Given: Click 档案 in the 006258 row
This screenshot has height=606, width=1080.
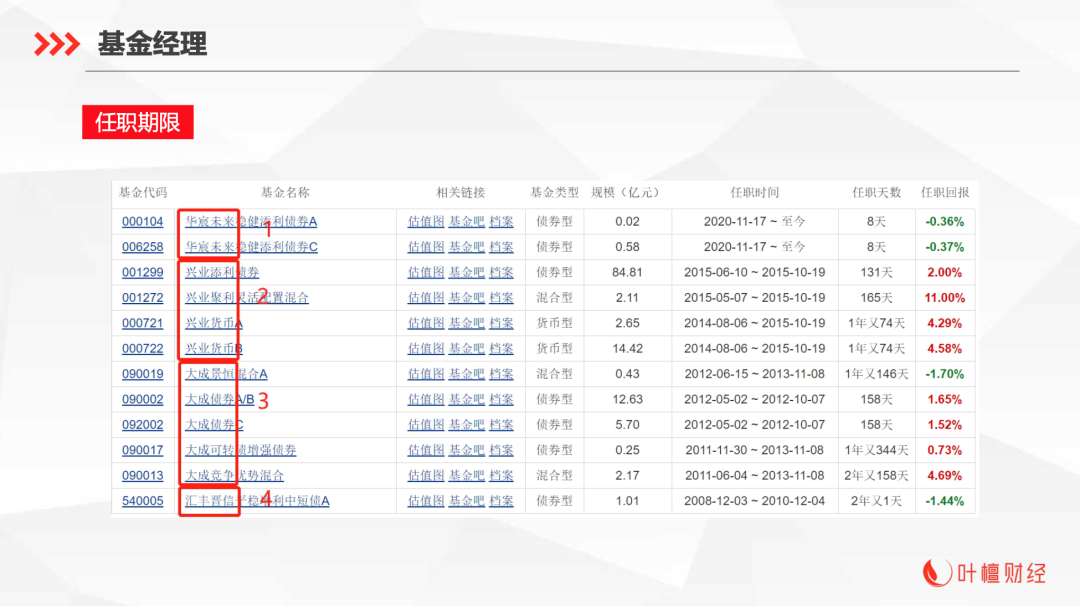Looking at the screenshot, I should coord(501,247).
